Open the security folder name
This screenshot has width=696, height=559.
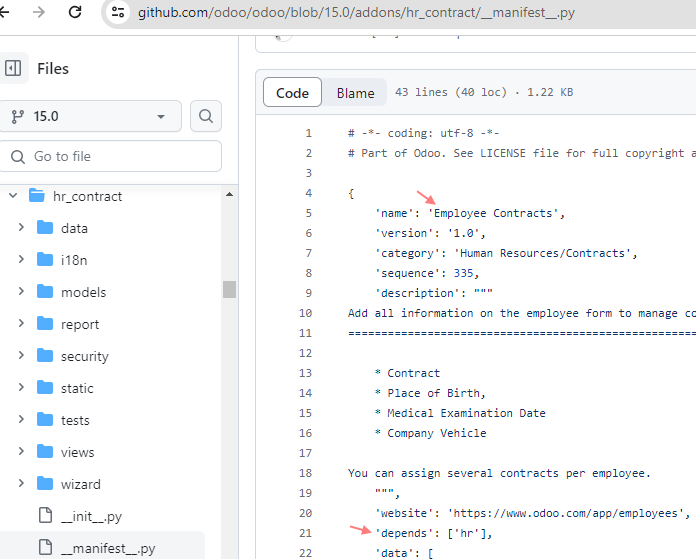pos(85,357)
